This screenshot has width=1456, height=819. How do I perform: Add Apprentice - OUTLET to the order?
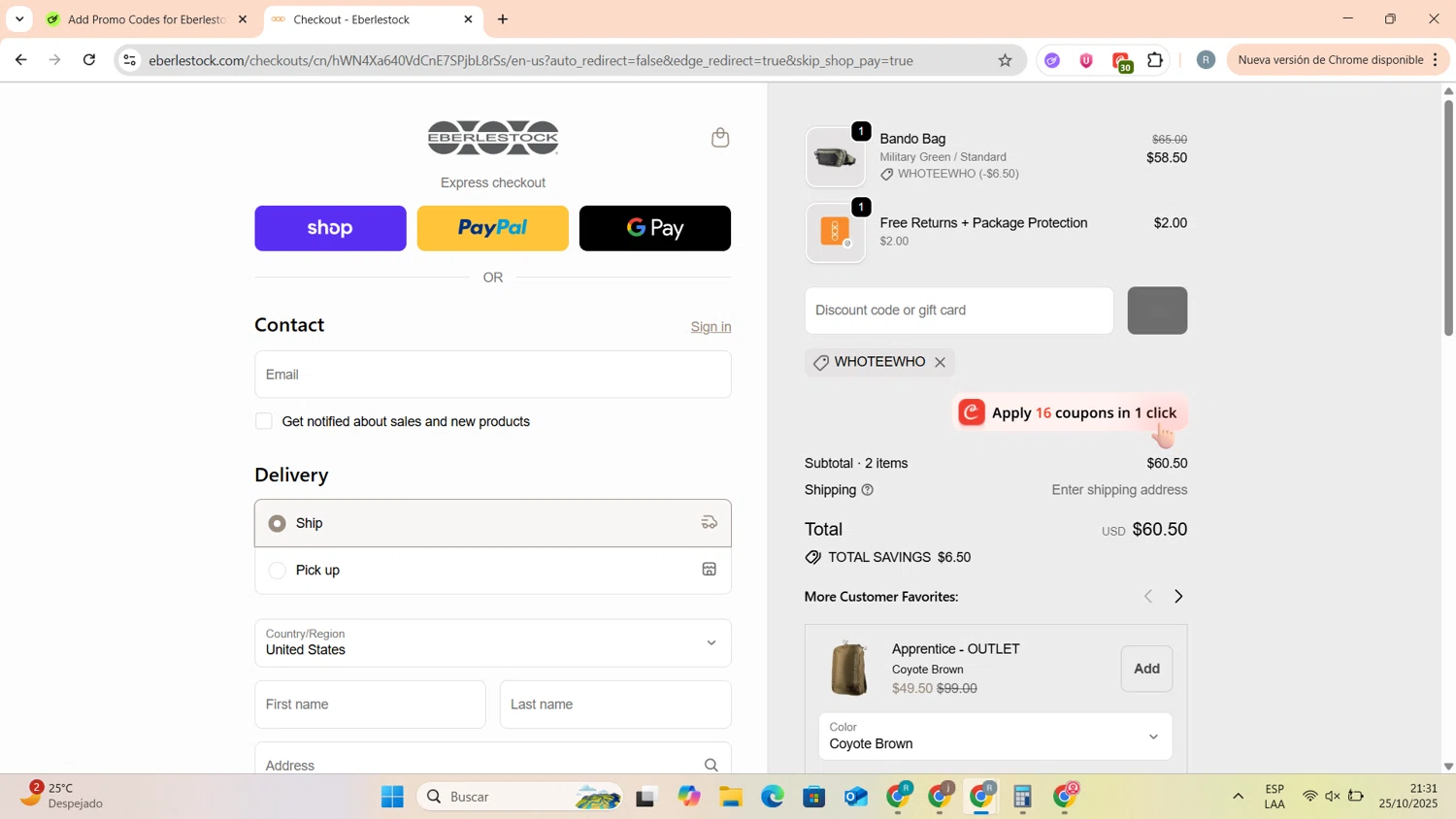(1146, 669)
